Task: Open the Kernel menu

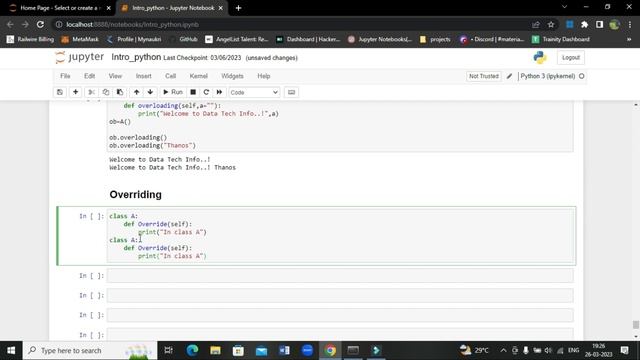Action: point(199,76)
